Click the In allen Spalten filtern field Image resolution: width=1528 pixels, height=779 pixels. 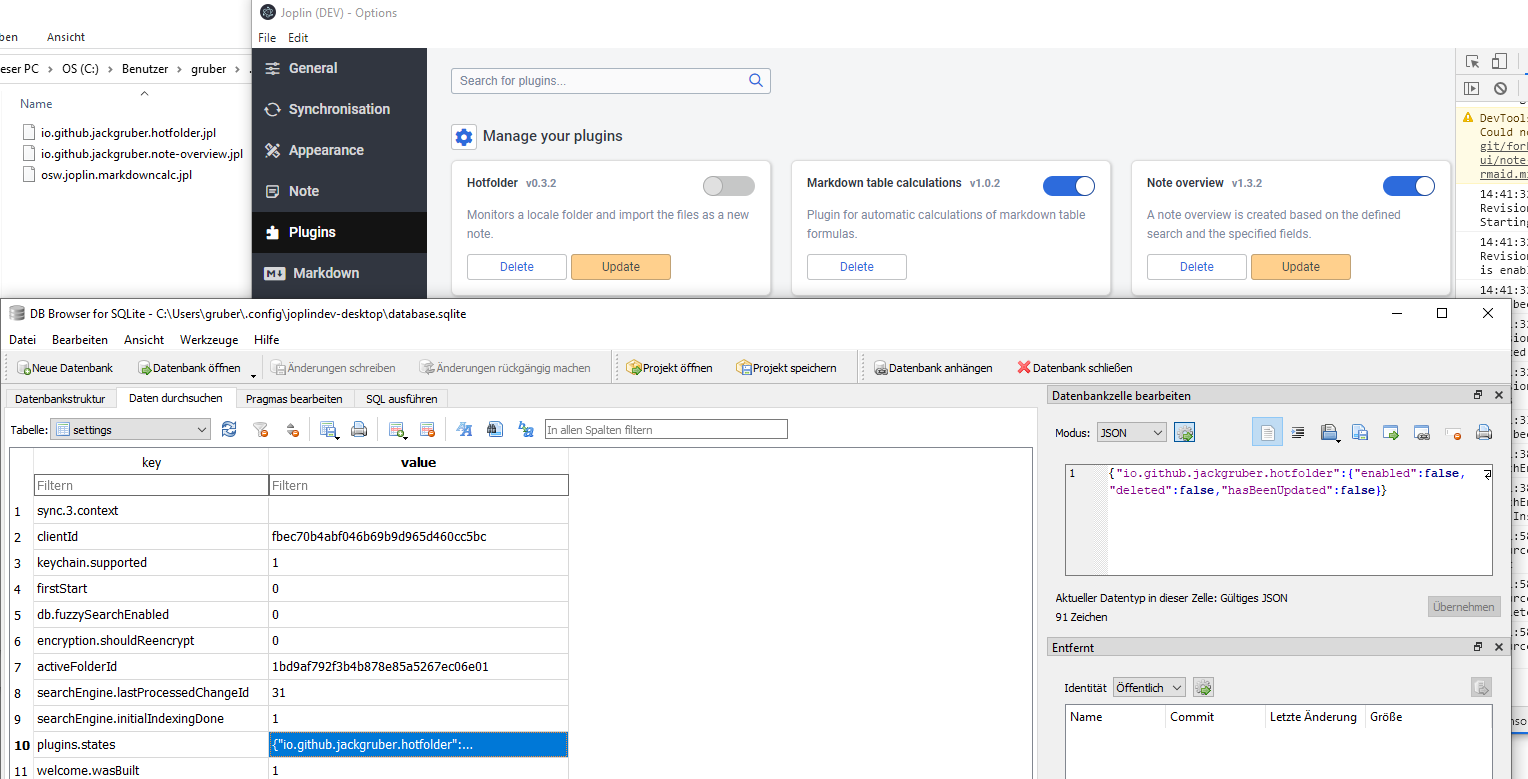(665, 429)
